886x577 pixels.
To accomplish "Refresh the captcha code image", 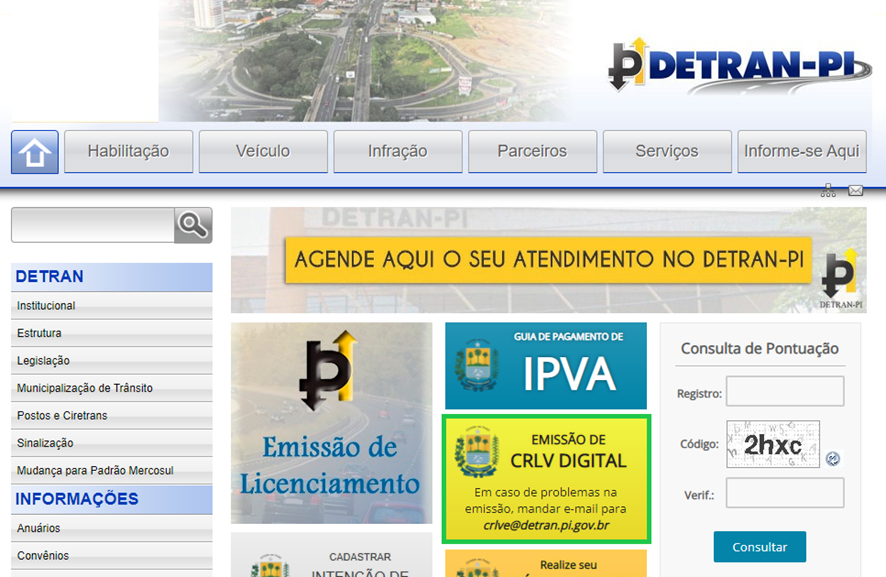I will tap(832, 458).
